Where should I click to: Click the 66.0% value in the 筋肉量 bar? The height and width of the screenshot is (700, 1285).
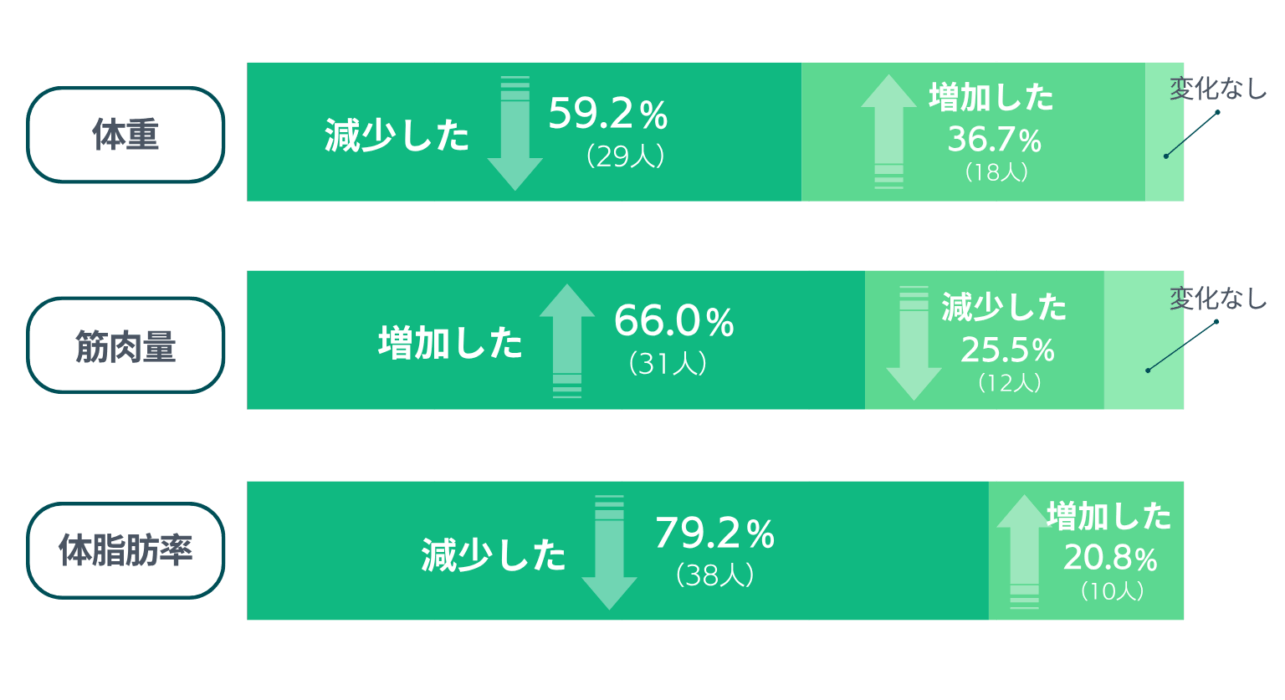674,322
